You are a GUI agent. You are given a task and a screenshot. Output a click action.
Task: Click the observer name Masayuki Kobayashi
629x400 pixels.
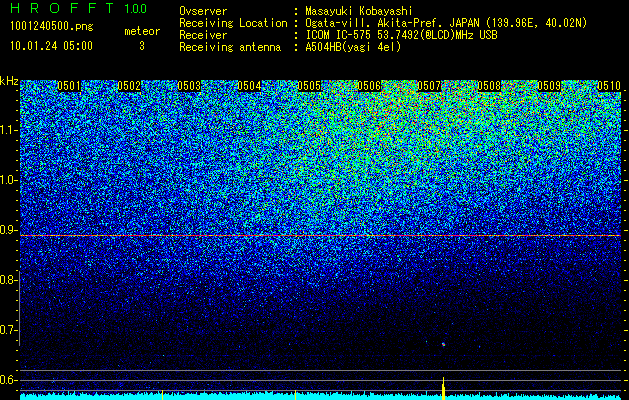(359, 12)
